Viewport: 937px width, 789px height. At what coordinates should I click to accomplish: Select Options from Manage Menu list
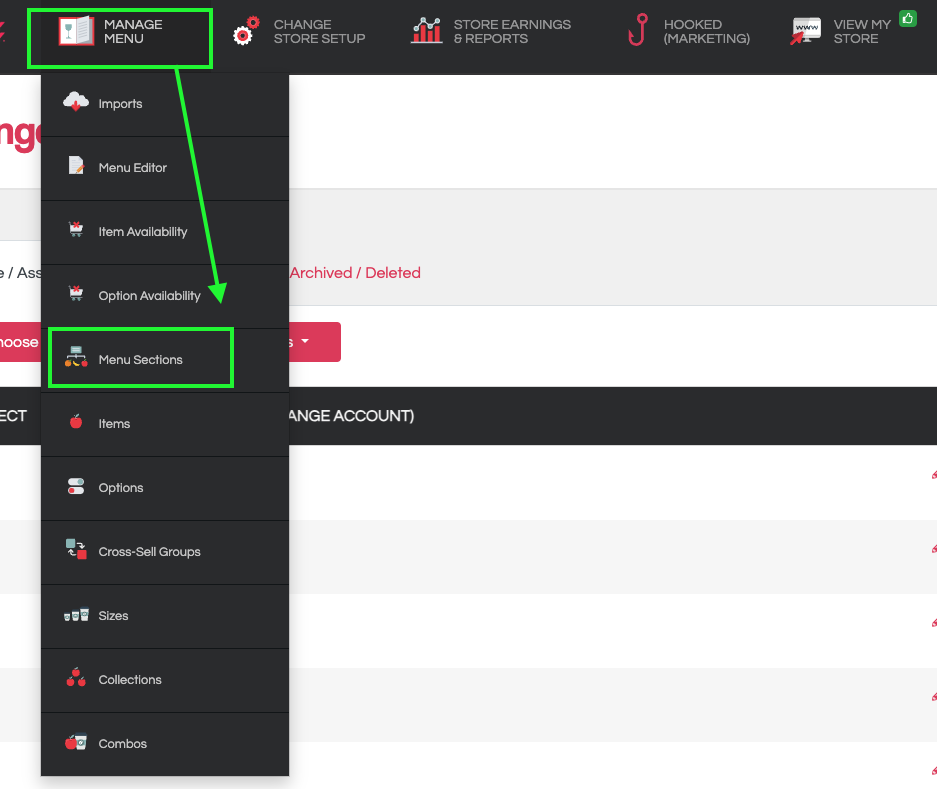pyautogui.click(x=165, y=488)
